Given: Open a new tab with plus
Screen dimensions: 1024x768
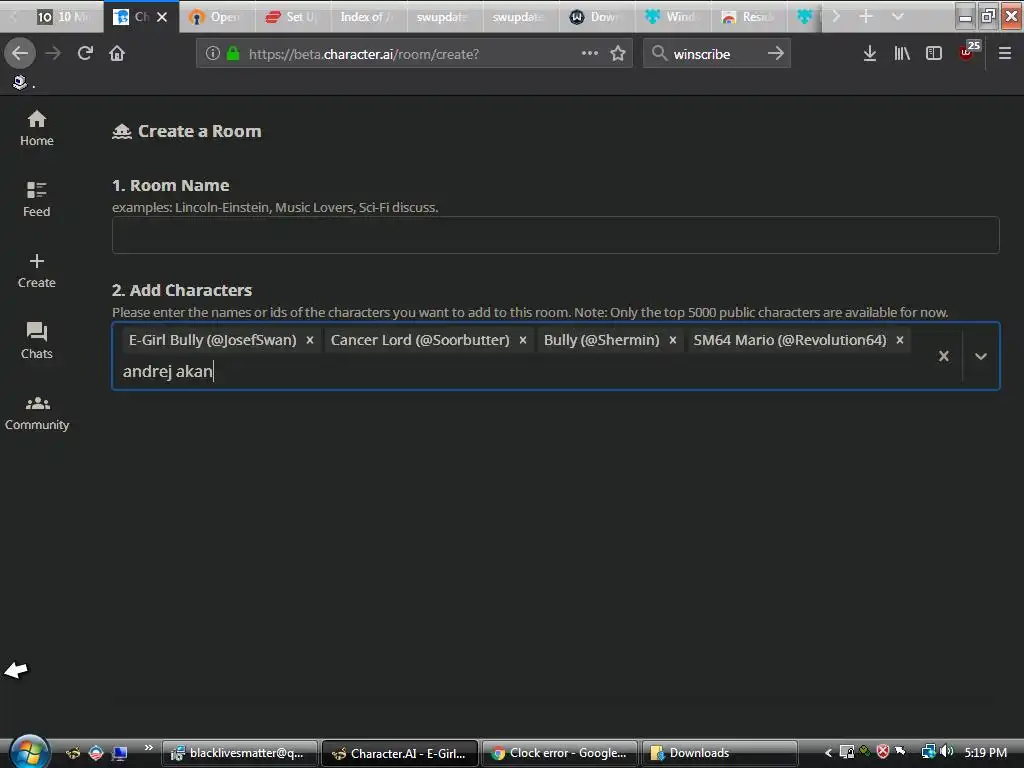Looking at the screenshot, I should click(866, 16).
